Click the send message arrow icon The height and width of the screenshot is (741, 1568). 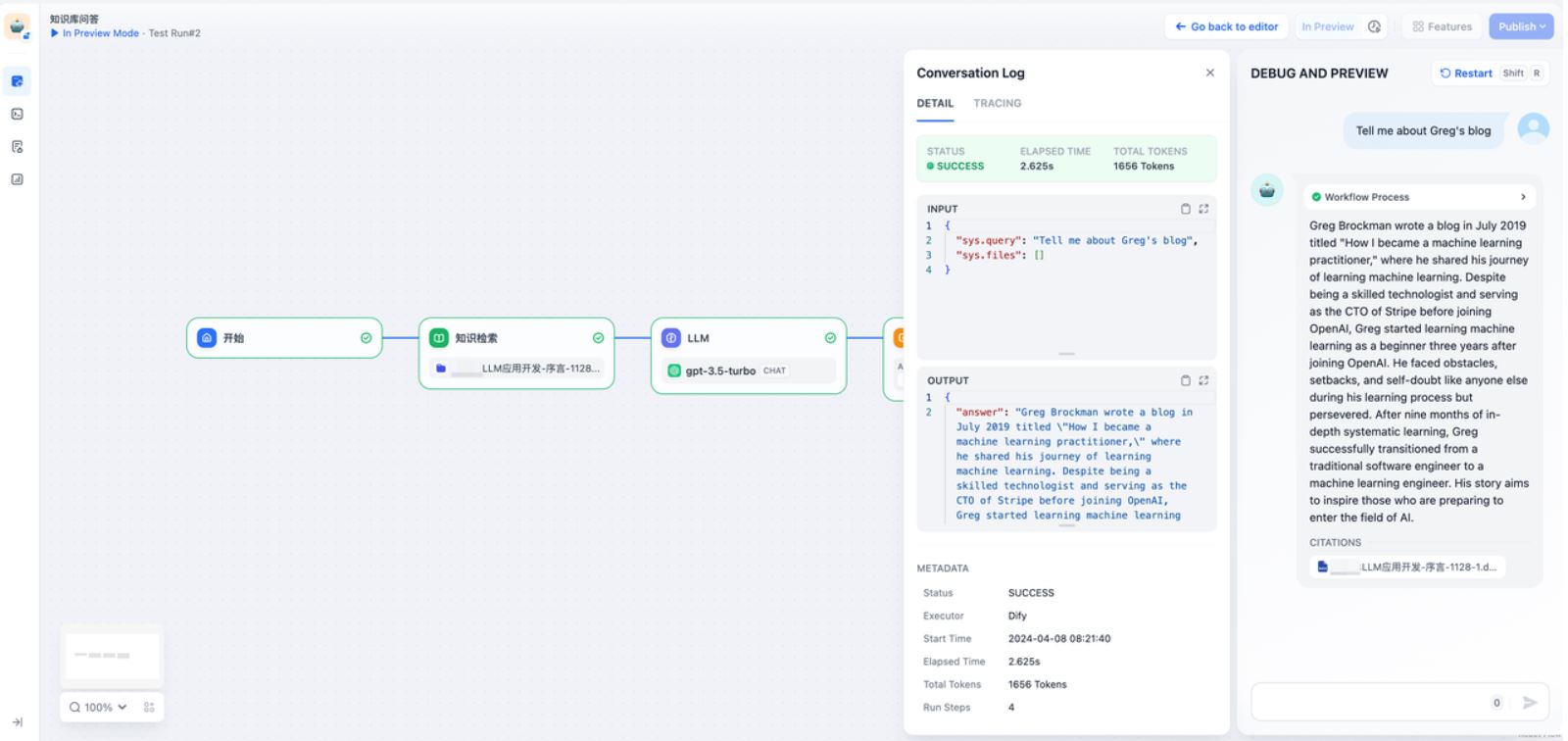pos(1529,702)
